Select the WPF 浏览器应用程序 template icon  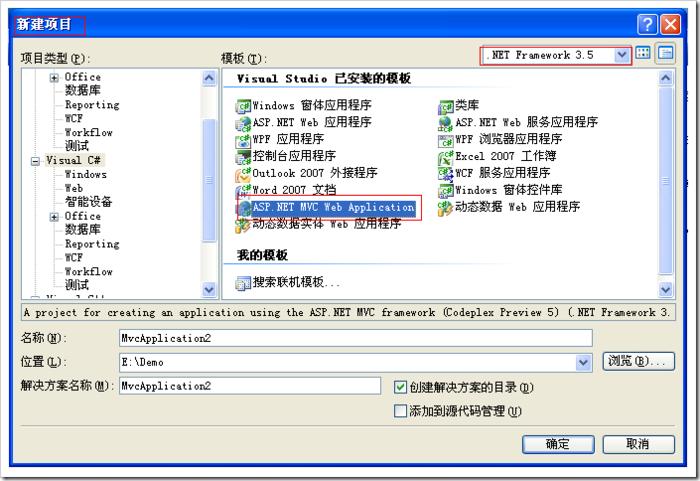click(446, 140)
